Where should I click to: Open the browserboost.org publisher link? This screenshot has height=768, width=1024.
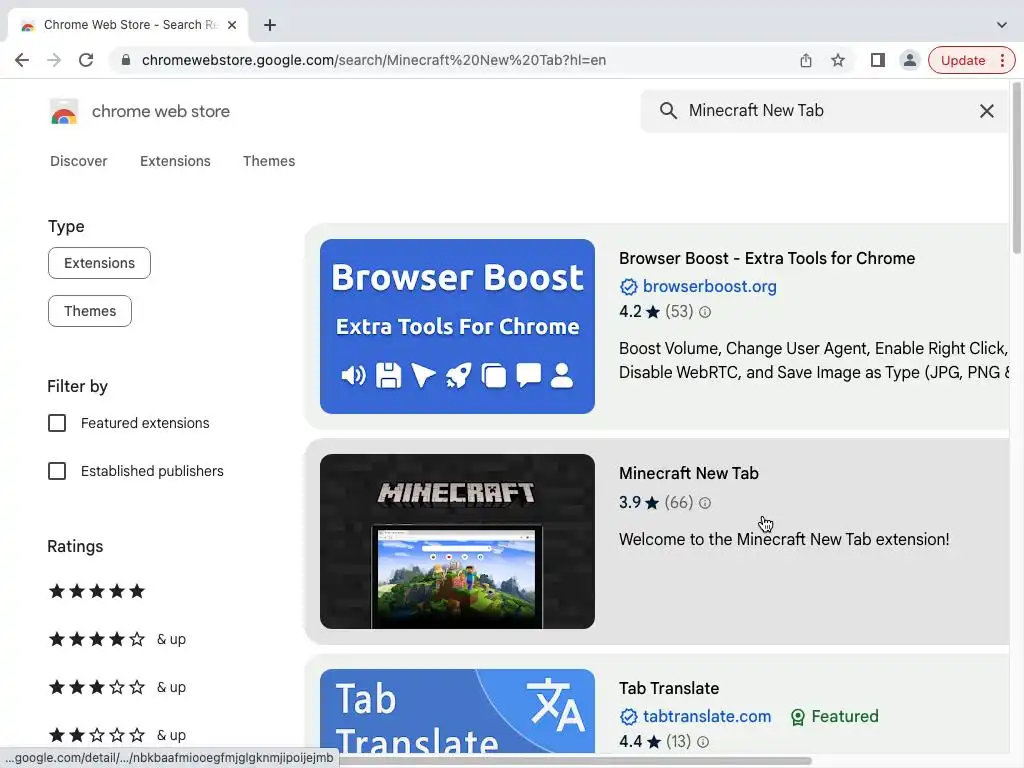point(709,286)
